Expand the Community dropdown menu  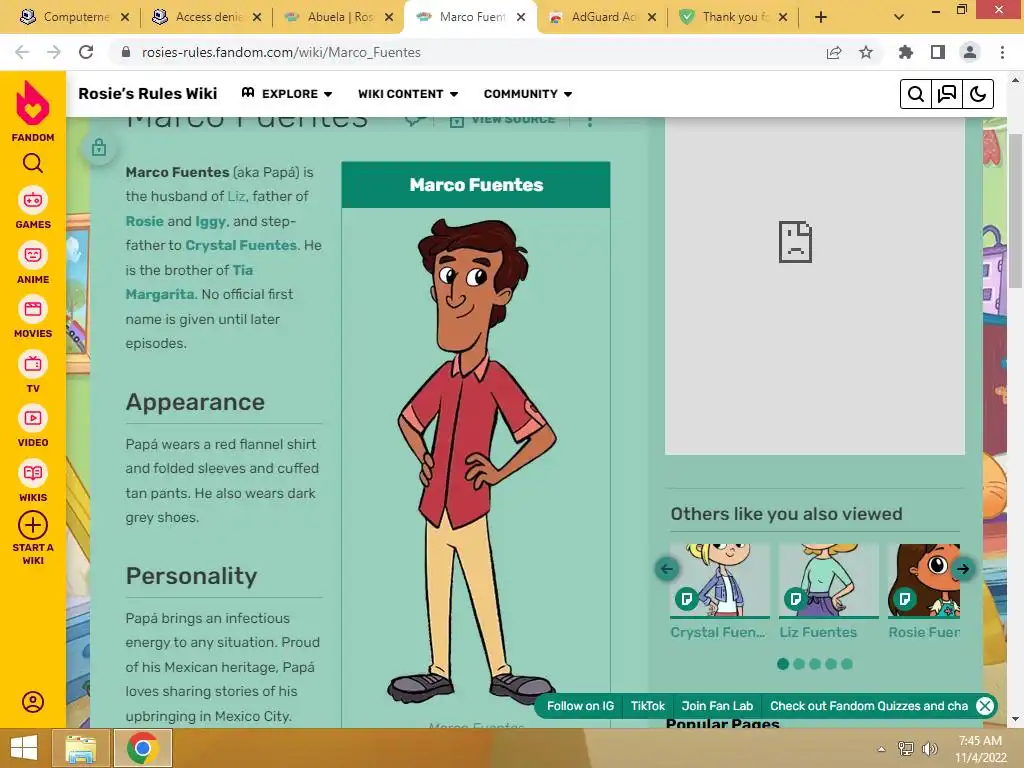click(528, 94)
